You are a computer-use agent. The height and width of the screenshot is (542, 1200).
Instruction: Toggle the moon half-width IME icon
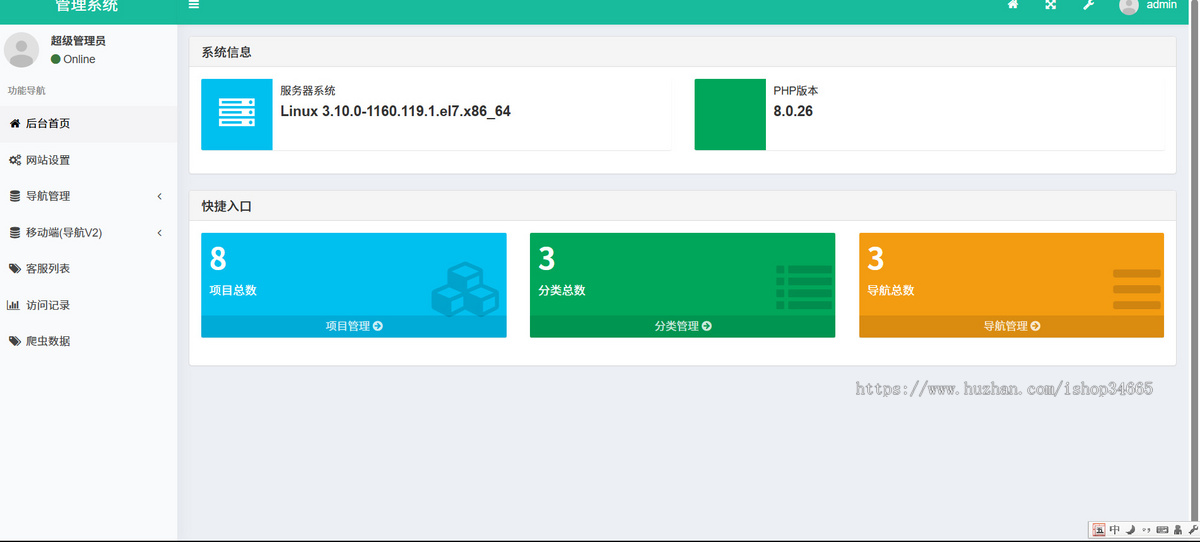point(1130,530)
